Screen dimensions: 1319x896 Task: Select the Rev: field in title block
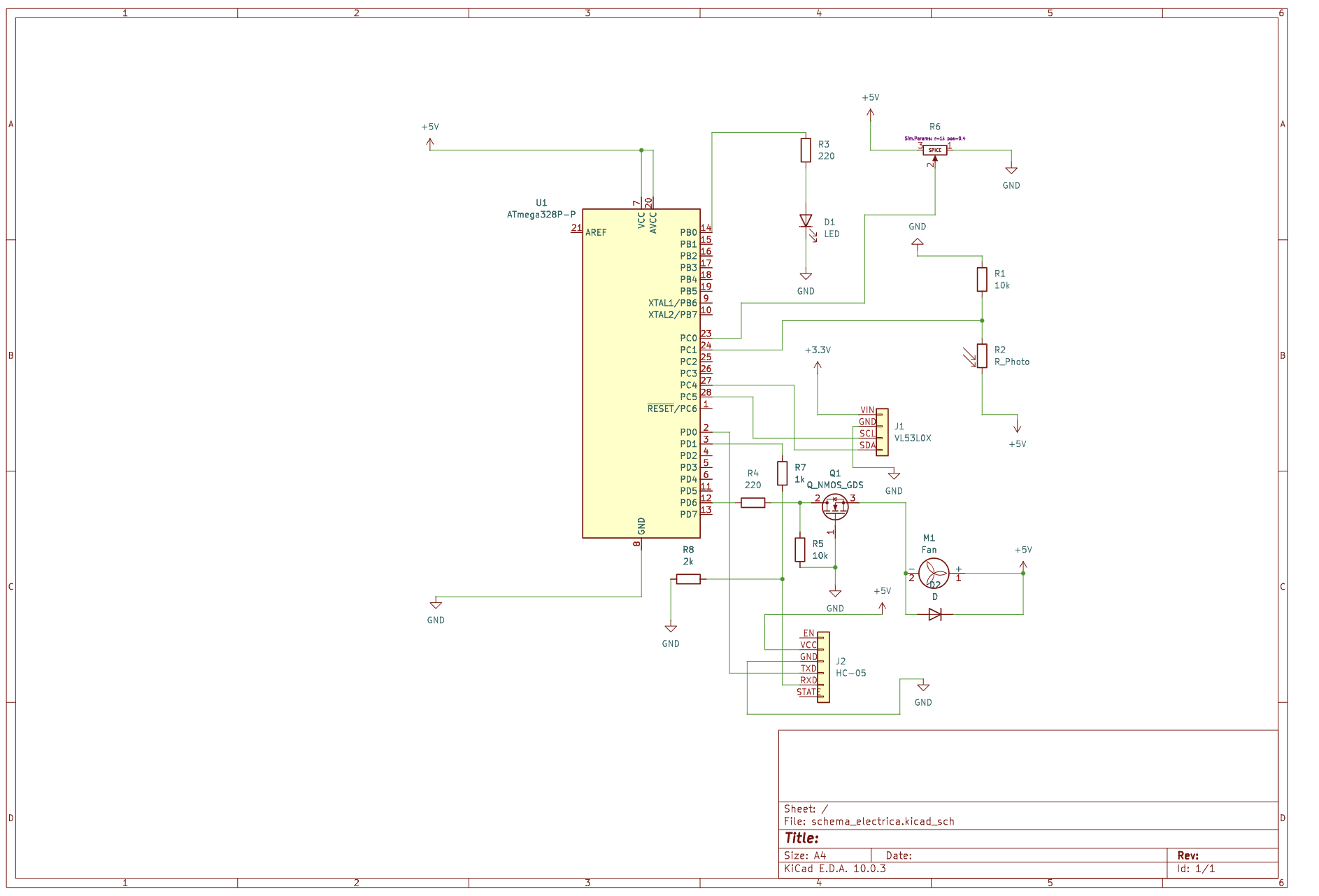tap(1188, 855)
